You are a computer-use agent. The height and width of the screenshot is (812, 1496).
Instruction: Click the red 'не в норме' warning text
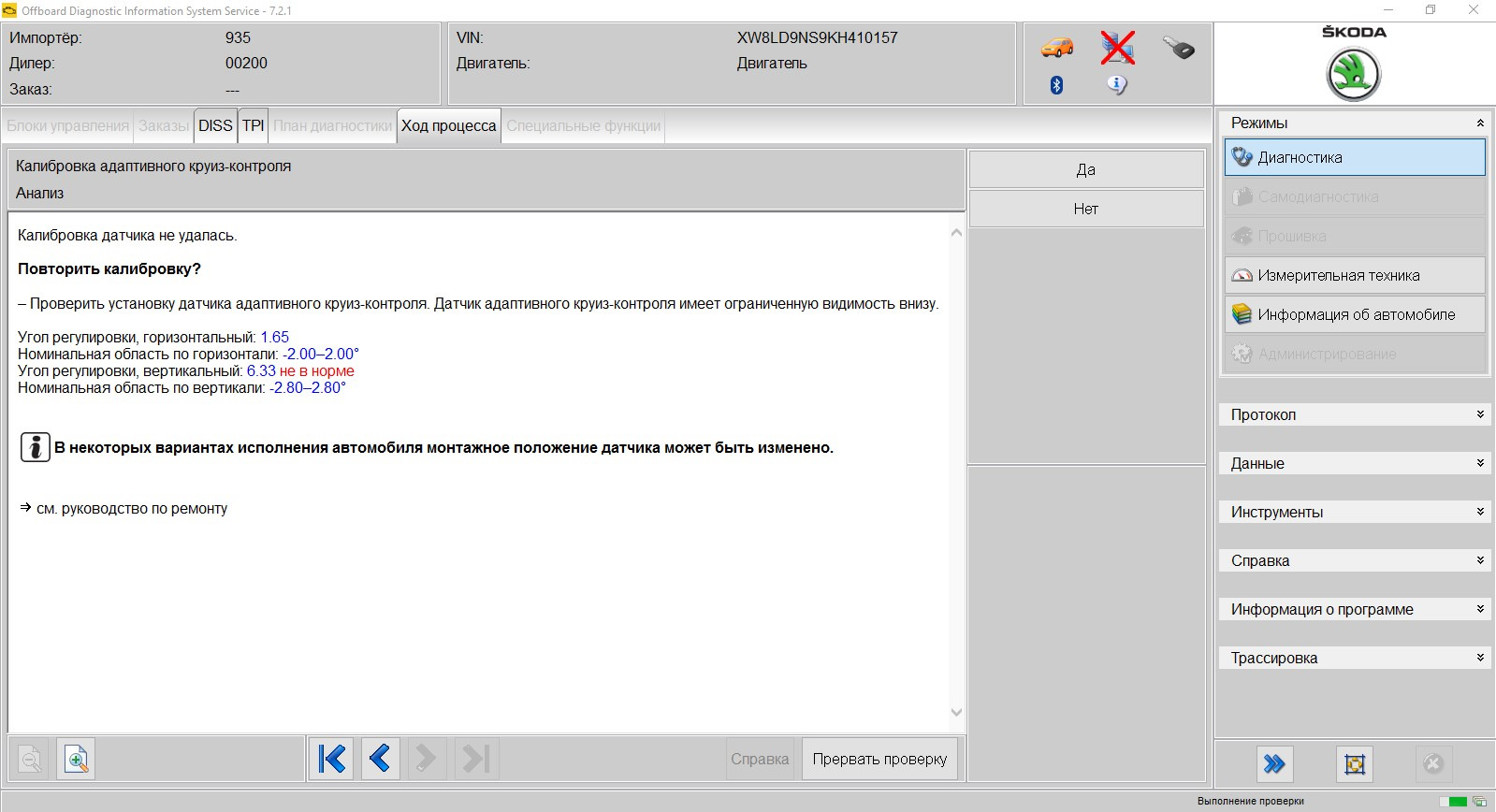click(x=317, y=370)
